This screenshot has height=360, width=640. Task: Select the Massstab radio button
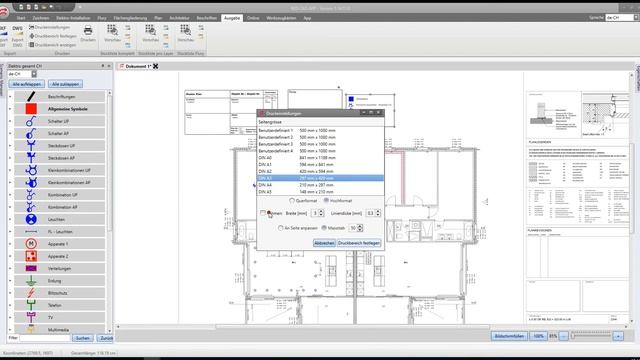point(324,228)
